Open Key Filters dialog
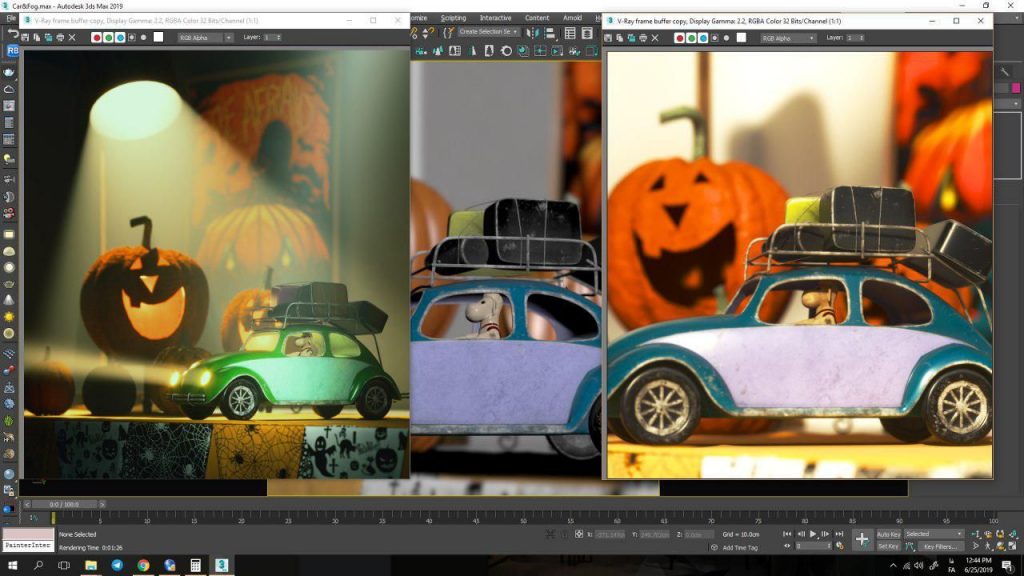 942,546
